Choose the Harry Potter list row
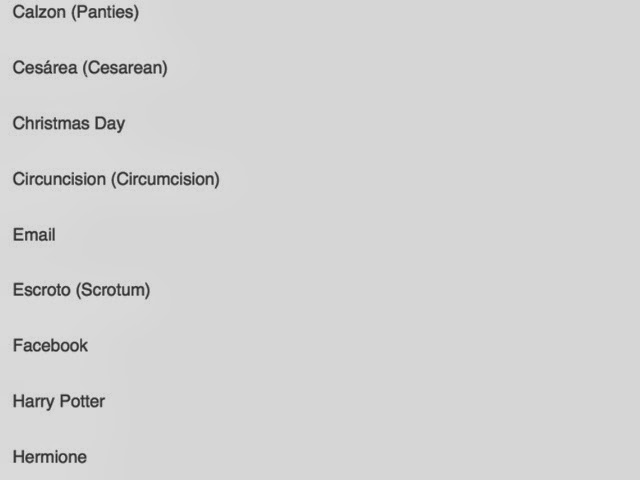Screen dimensions: 640x480 tap(59, 401)
